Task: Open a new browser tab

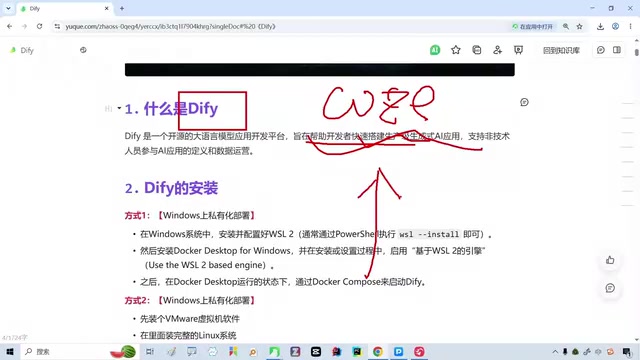Action: (x=122, y=9)
